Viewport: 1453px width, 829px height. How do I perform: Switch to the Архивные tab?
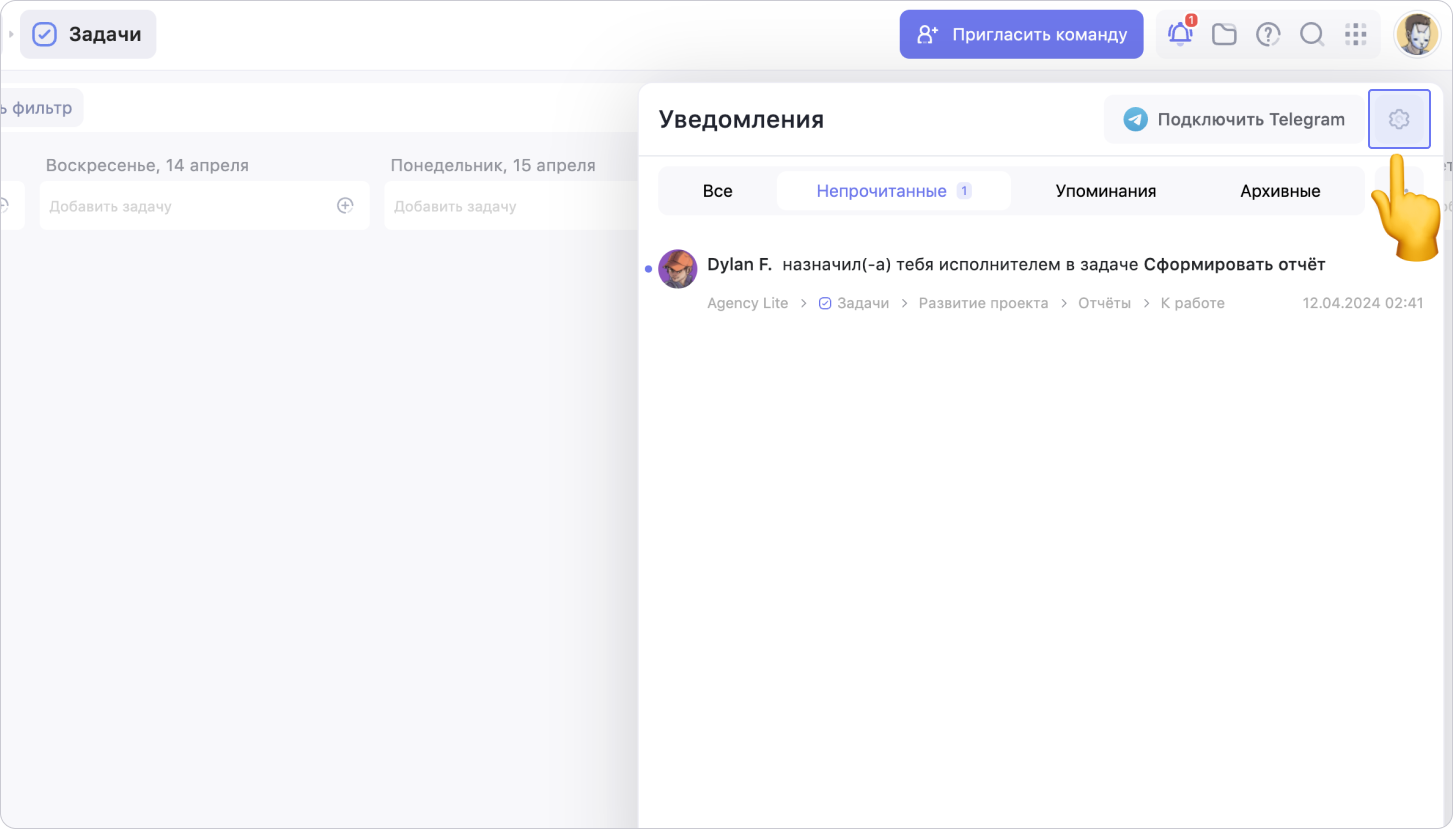click(1280, 191)
